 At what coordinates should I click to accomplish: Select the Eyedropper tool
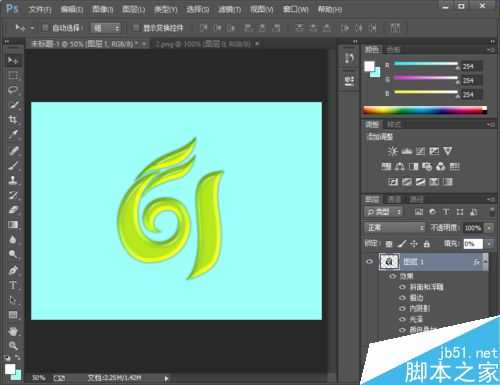(x=13, y=134)
